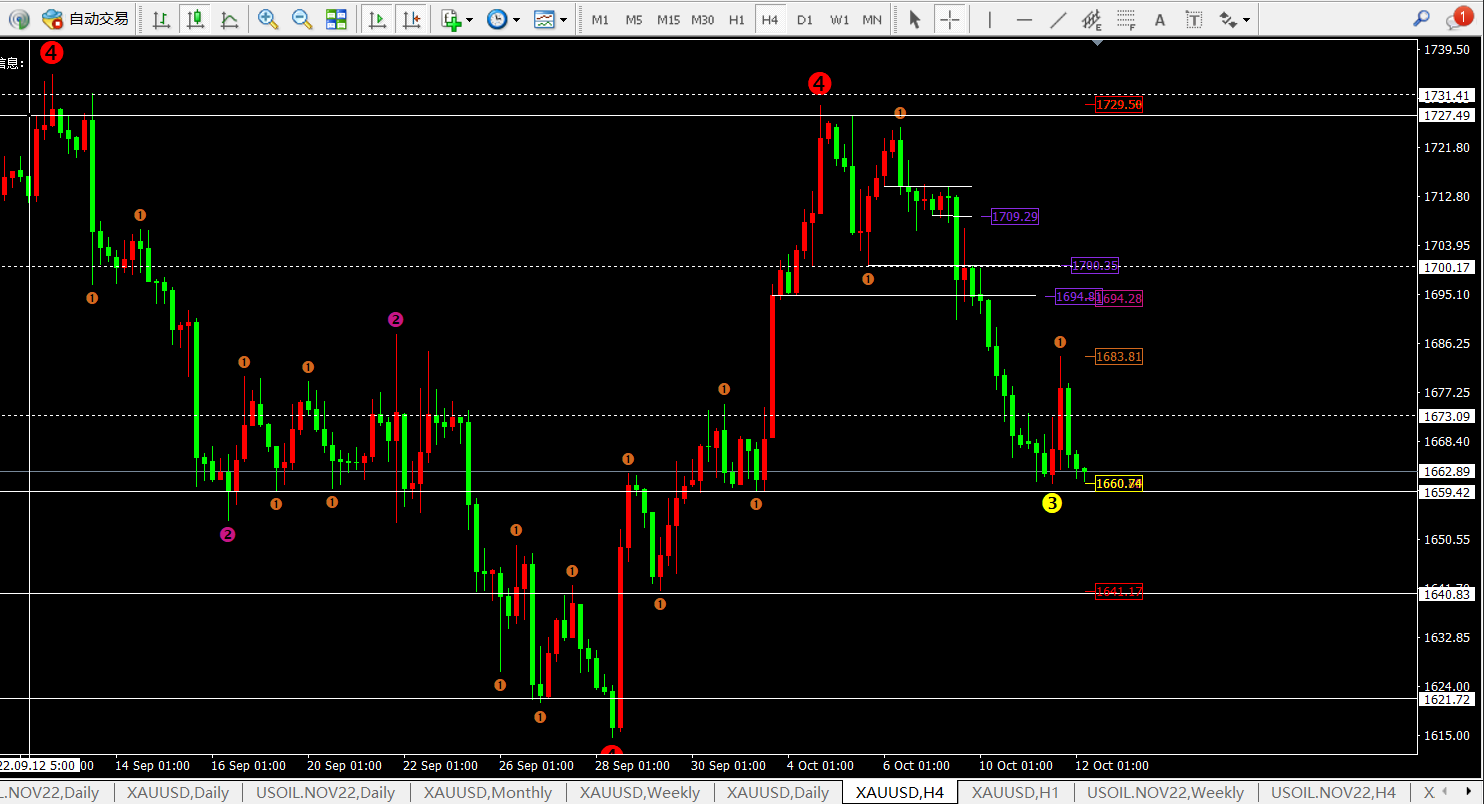This screenshot has height=804, width=1484.
Task: Click the 自动交易 auto trading button
Action: click(86, 19)
